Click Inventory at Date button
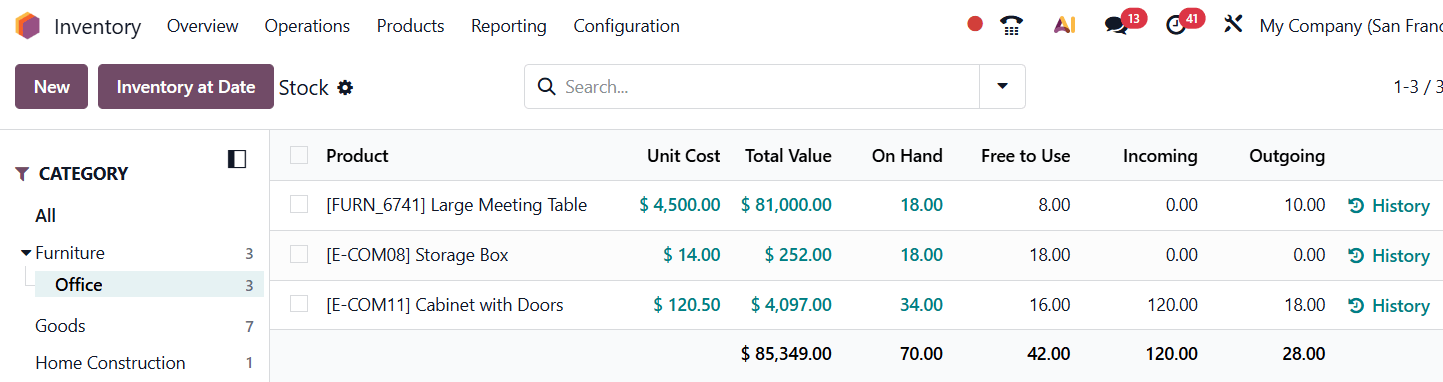 186,87
